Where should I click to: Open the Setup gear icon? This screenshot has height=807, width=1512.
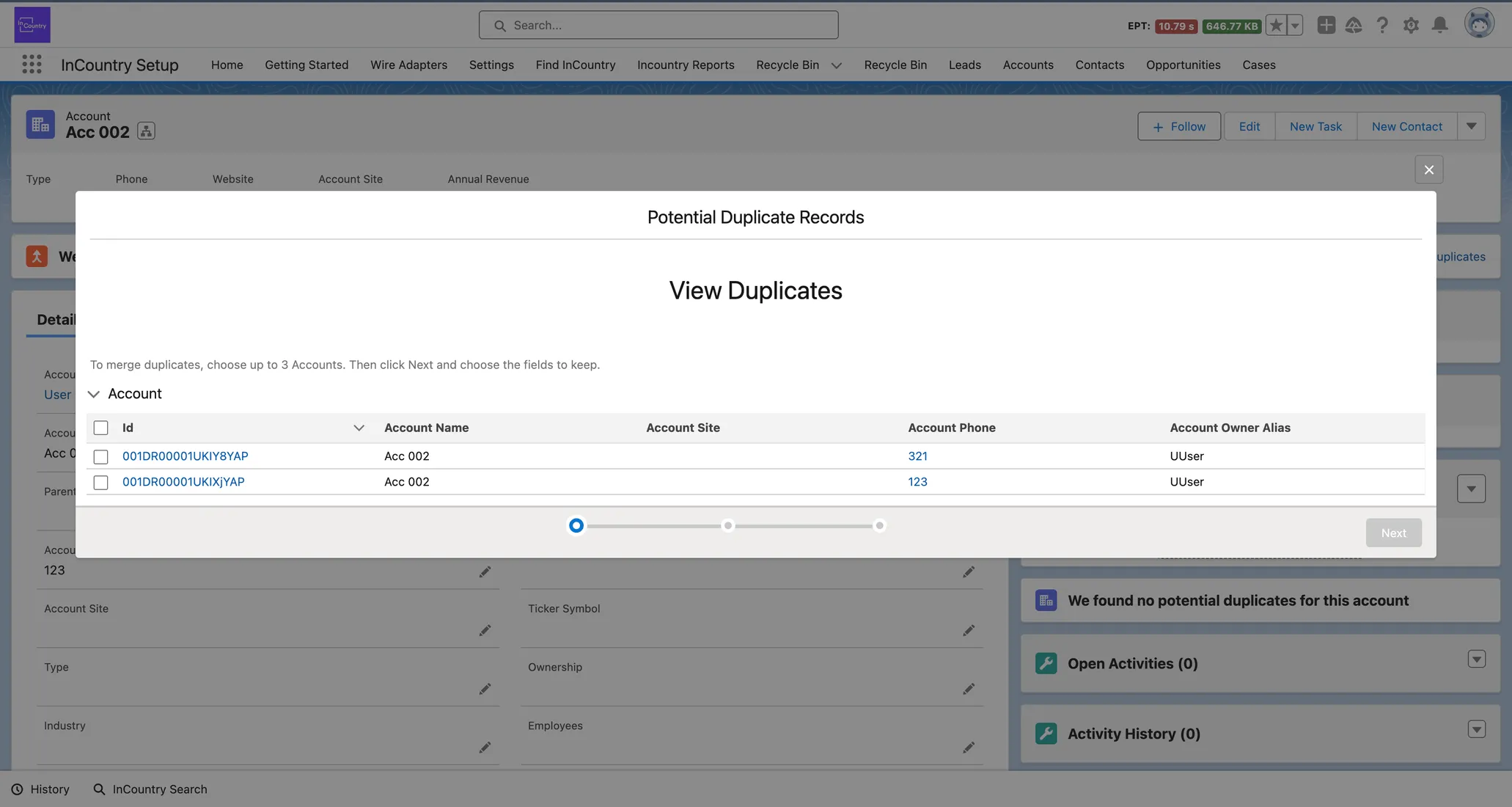(x=1411, y=25)
